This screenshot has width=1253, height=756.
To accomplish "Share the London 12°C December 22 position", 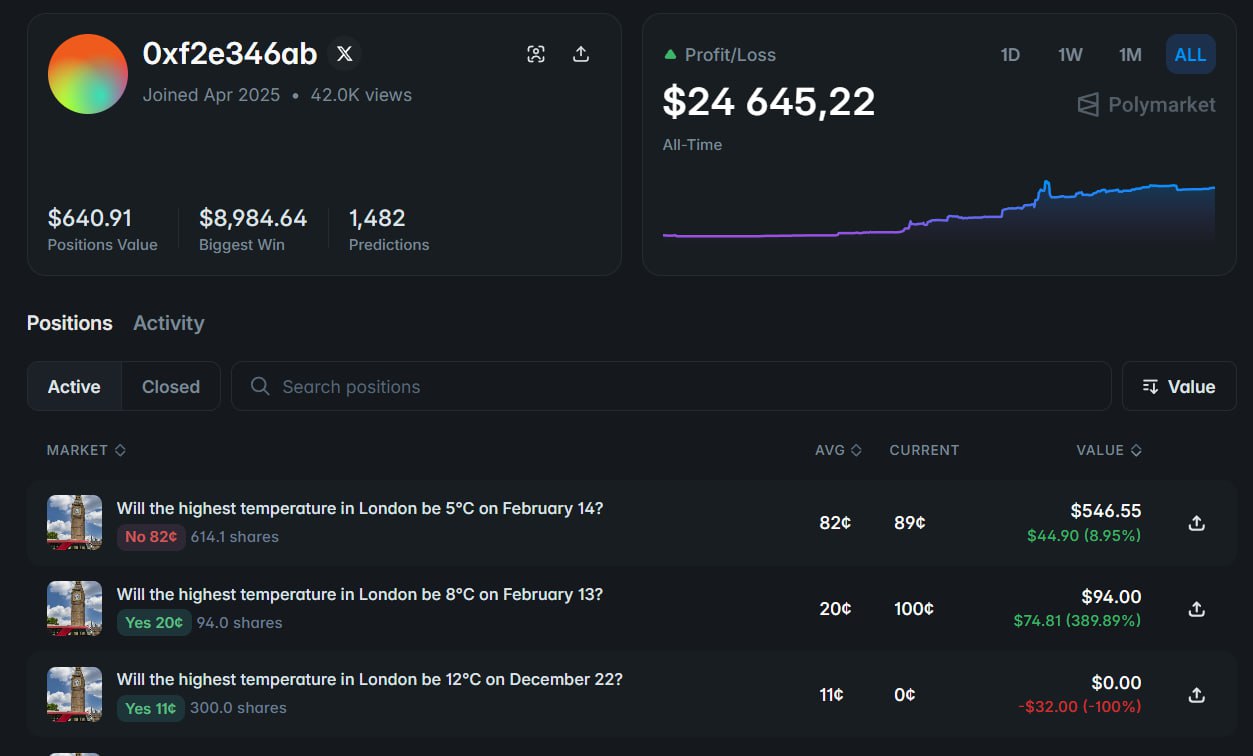I will pos(1196,695).
